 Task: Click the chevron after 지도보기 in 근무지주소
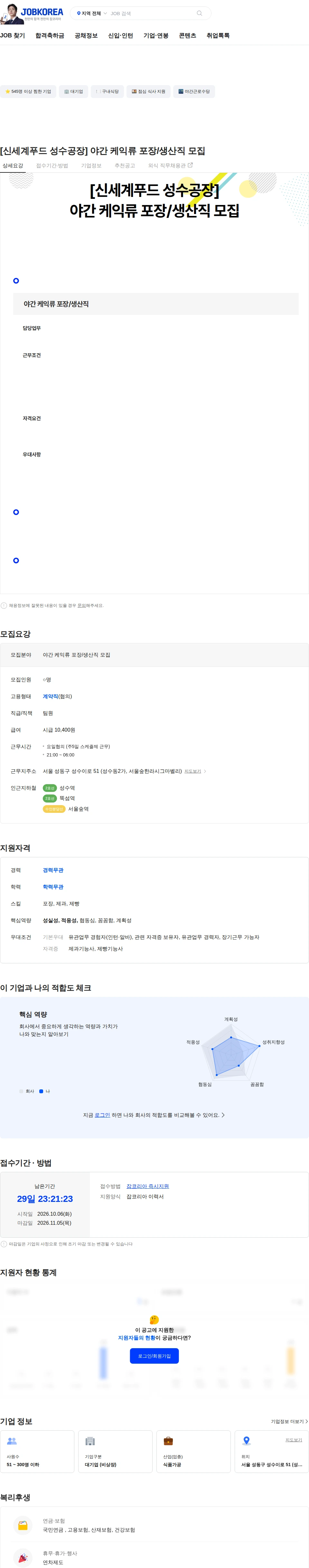click(205, 771)
